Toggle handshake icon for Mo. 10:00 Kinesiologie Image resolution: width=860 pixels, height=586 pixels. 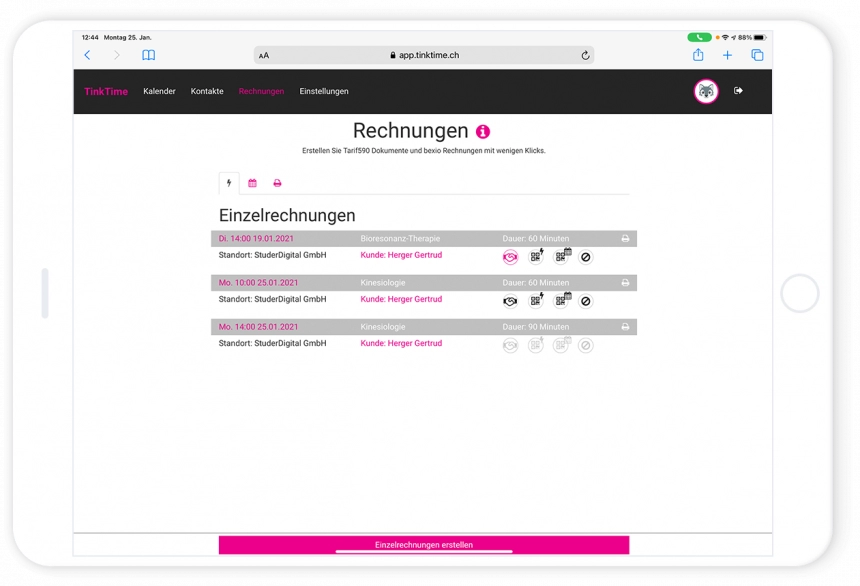coord(510,301)
